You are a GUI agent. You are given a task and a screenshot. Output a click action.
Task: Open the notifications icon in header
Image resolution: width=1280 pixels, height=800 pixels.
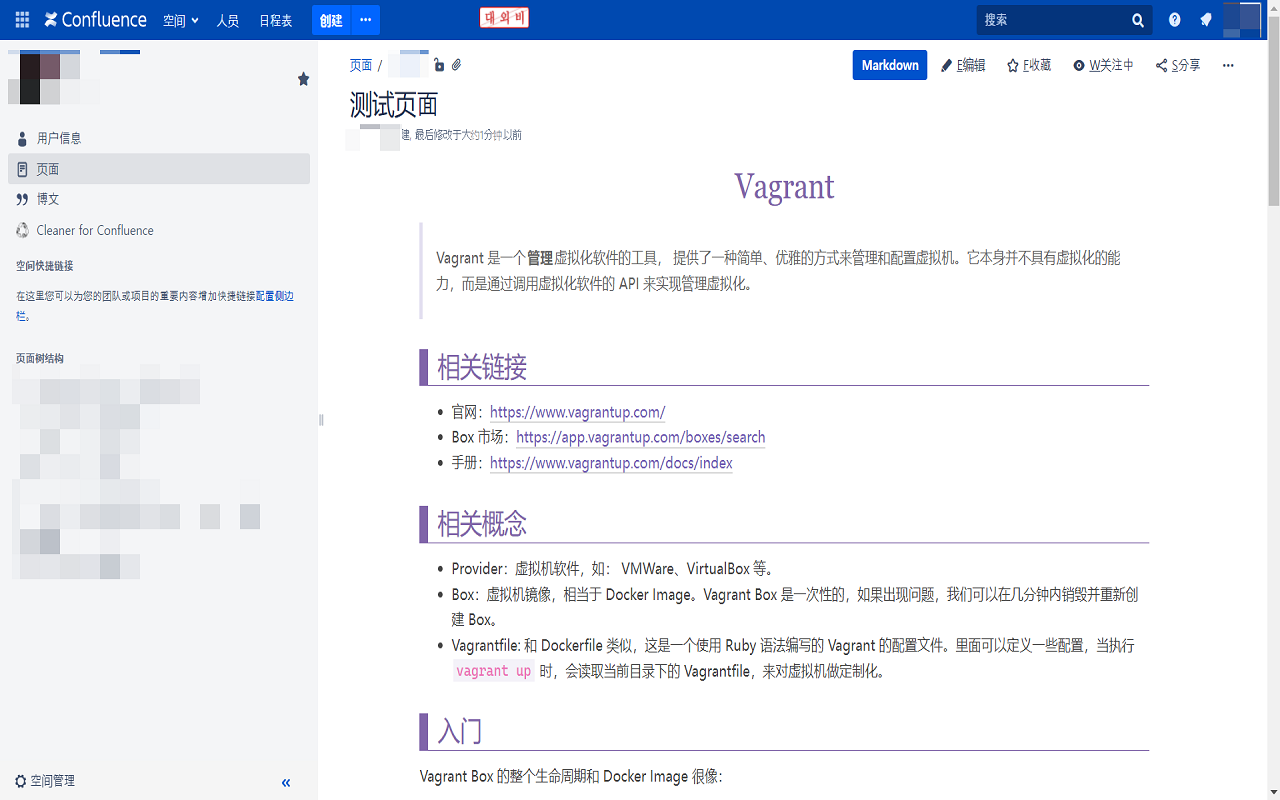point(1206,20)
